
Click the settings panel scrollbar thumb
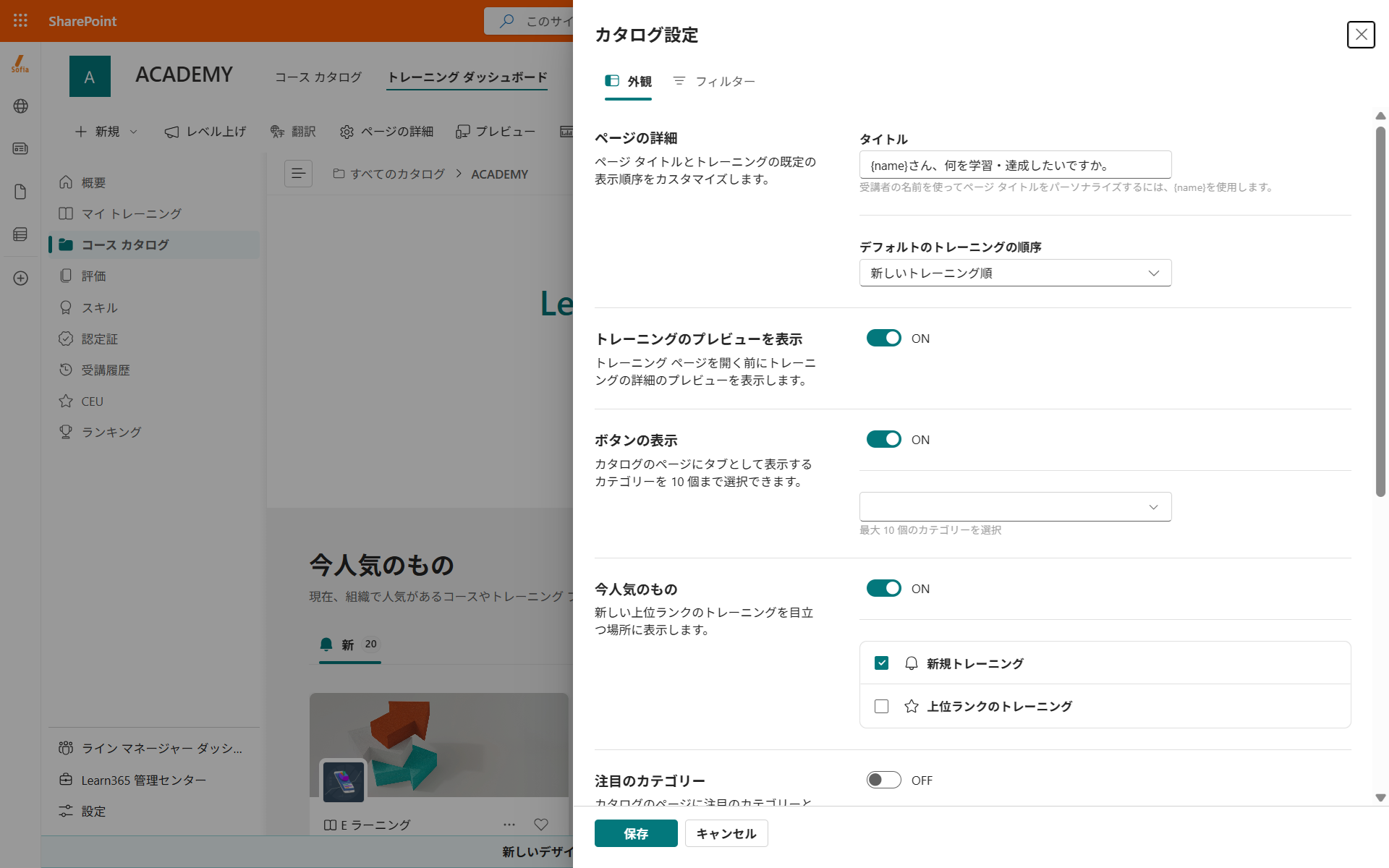pyautogui.click(x=1380, y=311)
